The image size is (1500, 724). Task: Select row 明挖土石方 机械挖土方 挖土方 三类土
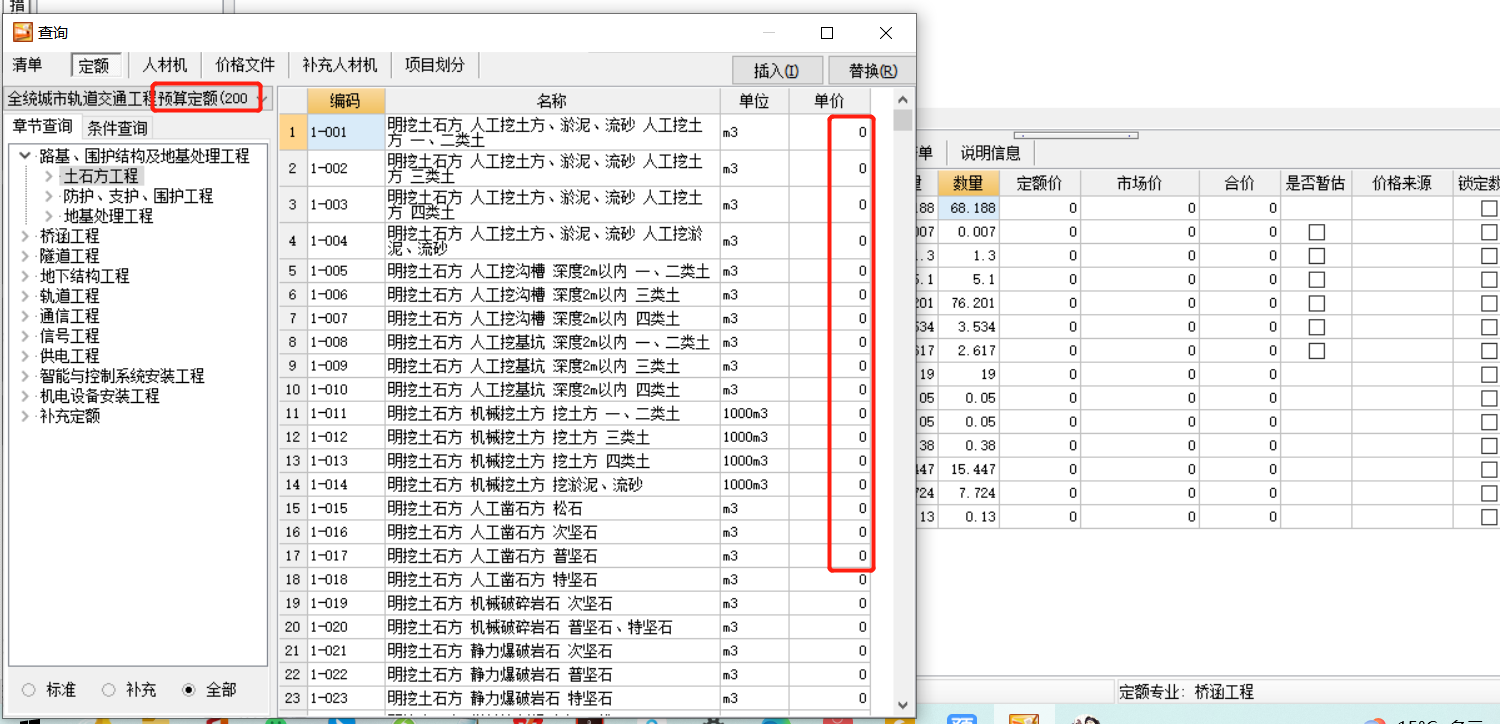552,437
